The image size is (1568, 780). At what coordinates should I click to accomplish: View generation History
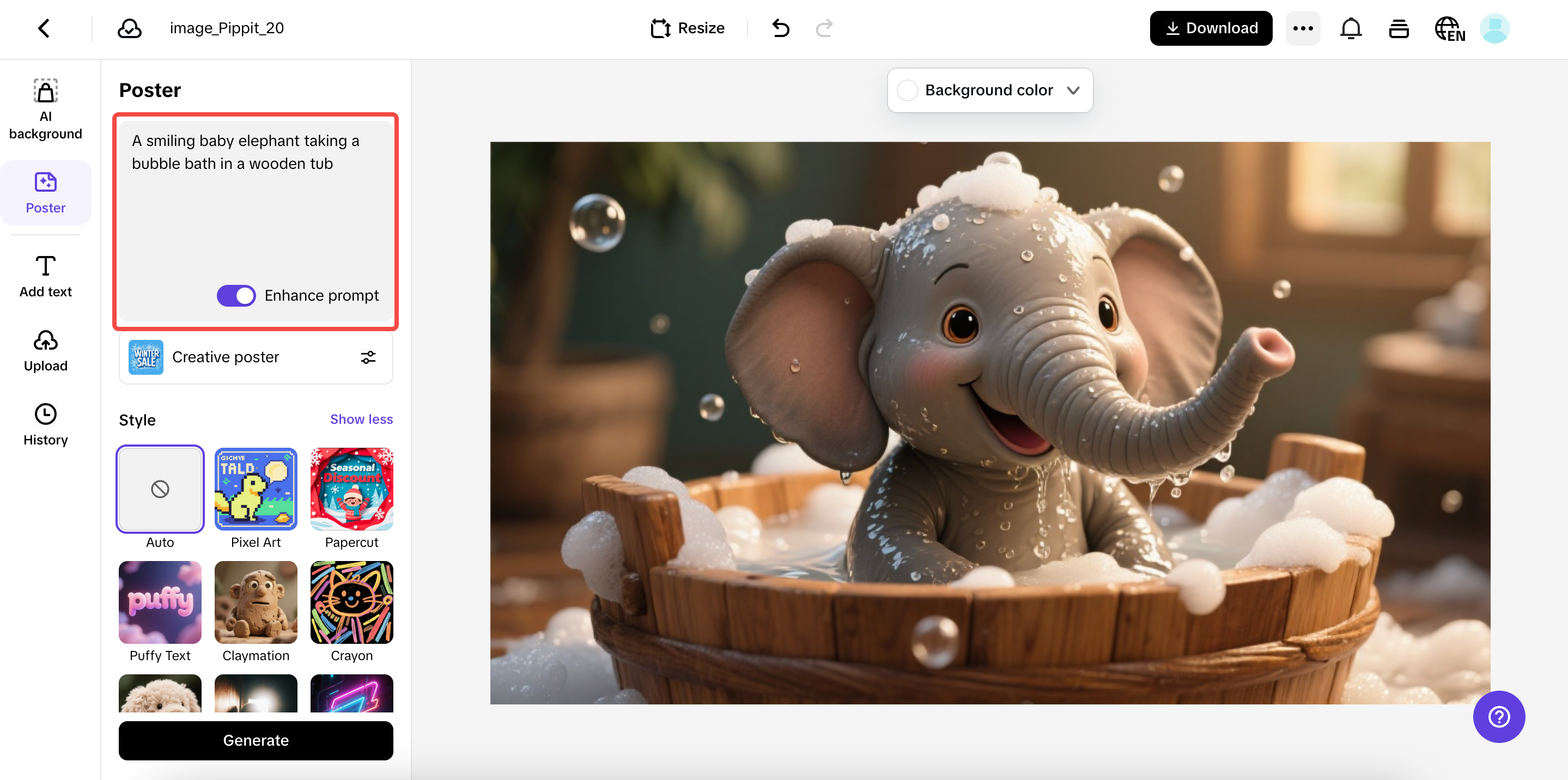tap(45, 424)
